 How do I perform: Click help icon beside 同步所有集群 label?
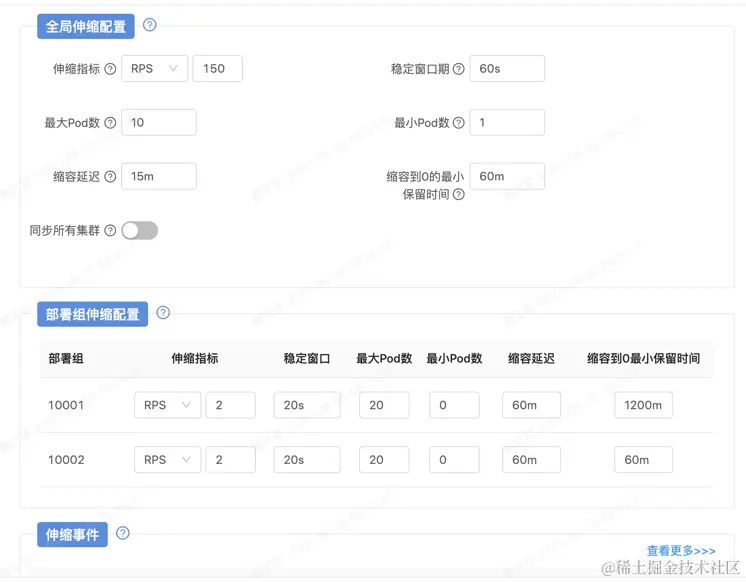pos(110,230)
